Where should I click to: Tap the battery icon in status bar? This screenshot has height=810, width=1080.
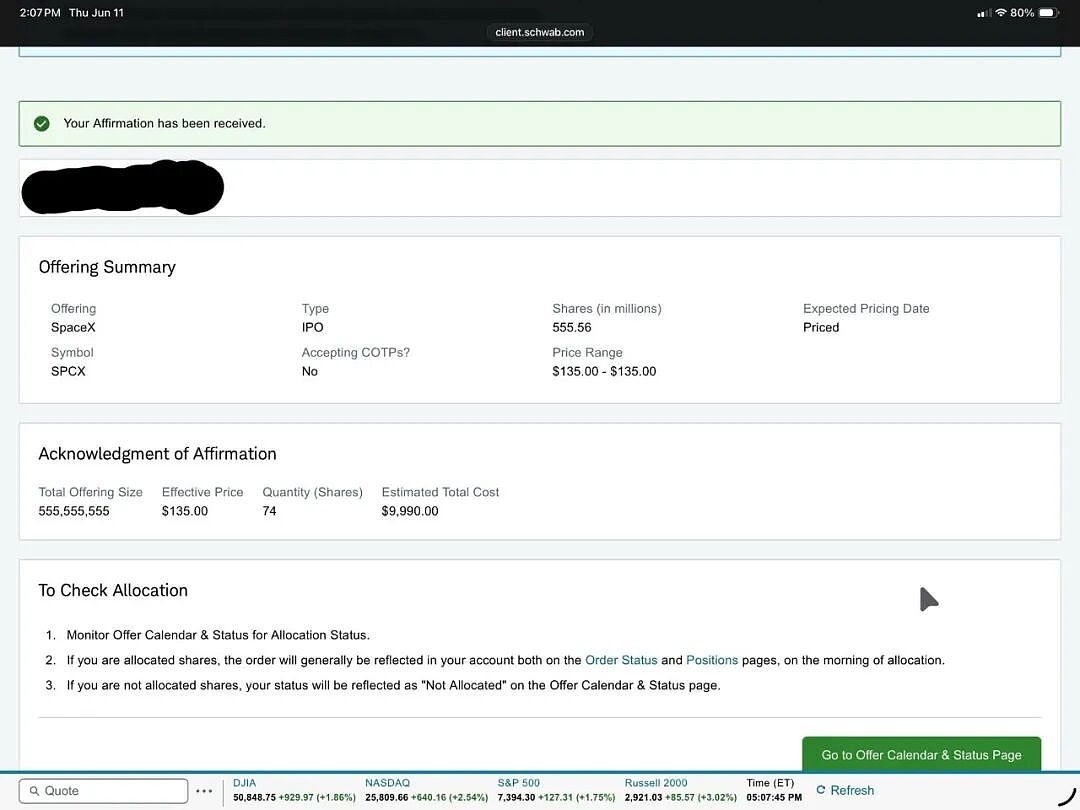coord(1048,12)
